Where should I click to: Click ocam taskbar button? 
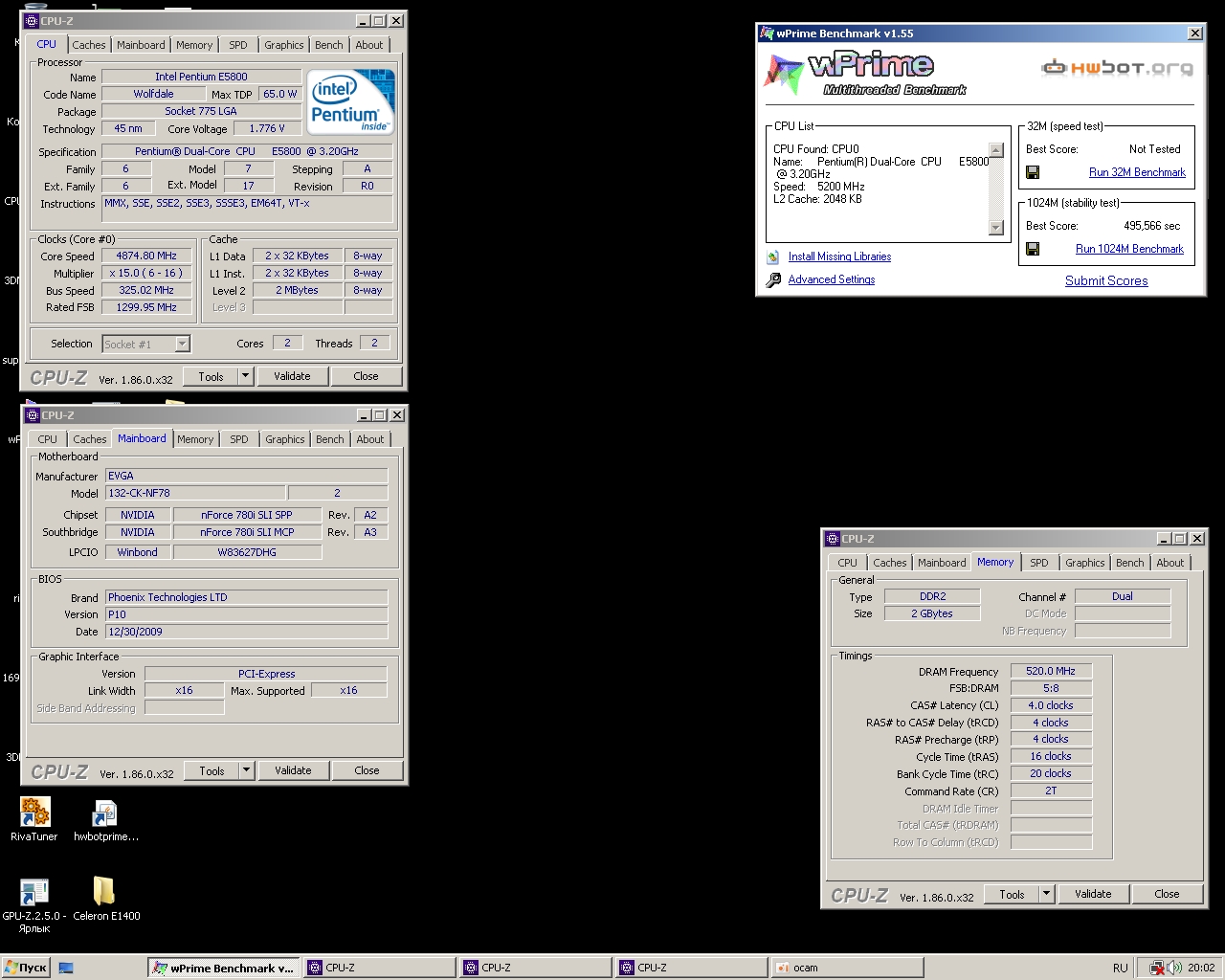pos(846,968)
